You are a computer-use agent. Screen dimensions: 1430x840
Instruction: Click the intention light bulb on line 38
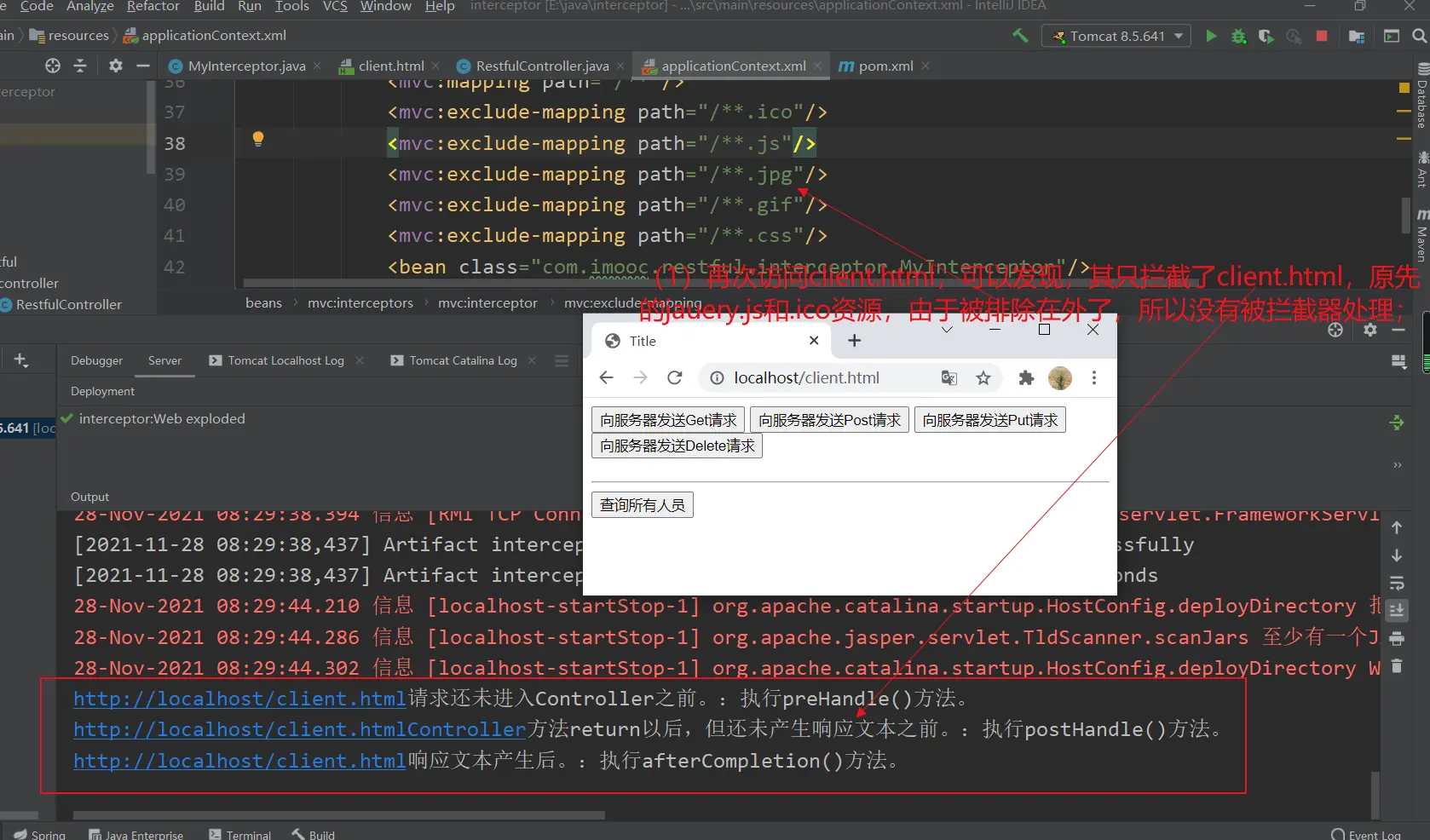coord(258,139)
